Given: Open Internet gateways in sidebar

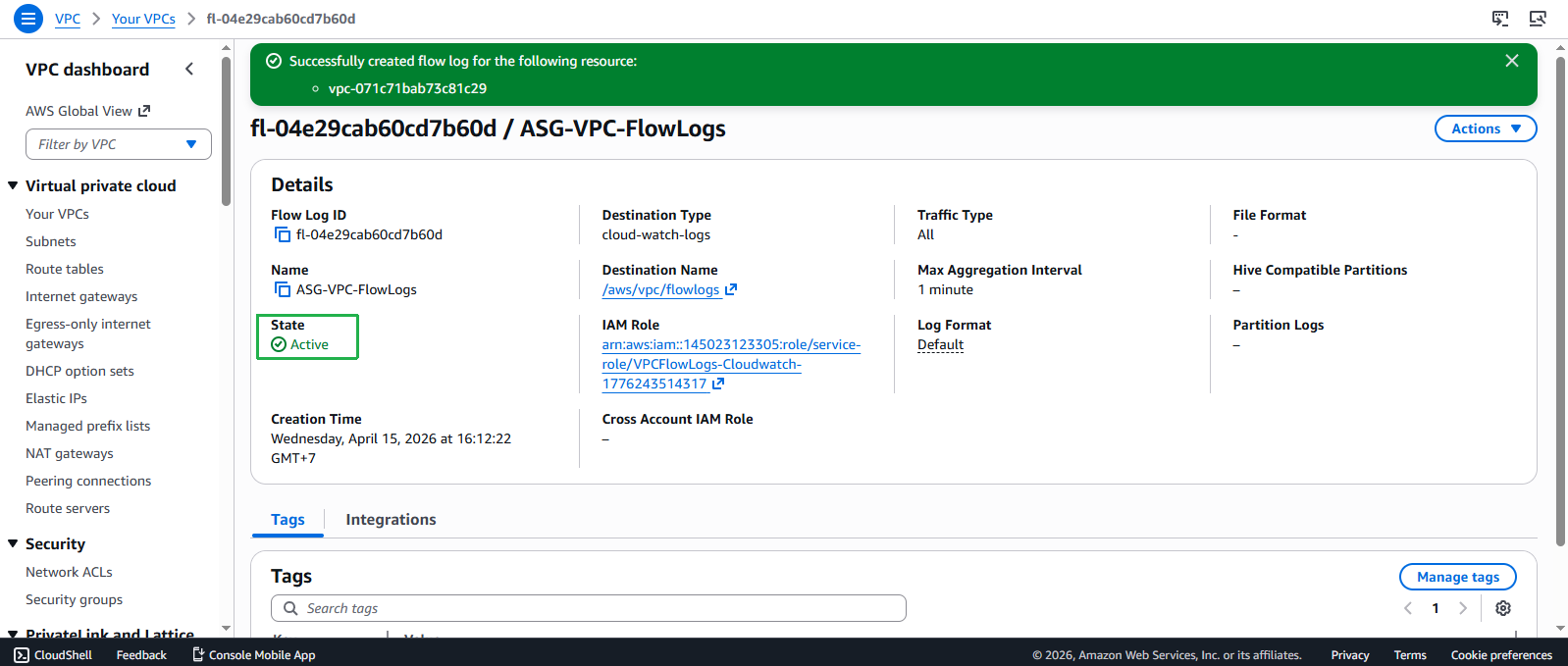Looking at the screenshot, I should click(x=81, y=296).
